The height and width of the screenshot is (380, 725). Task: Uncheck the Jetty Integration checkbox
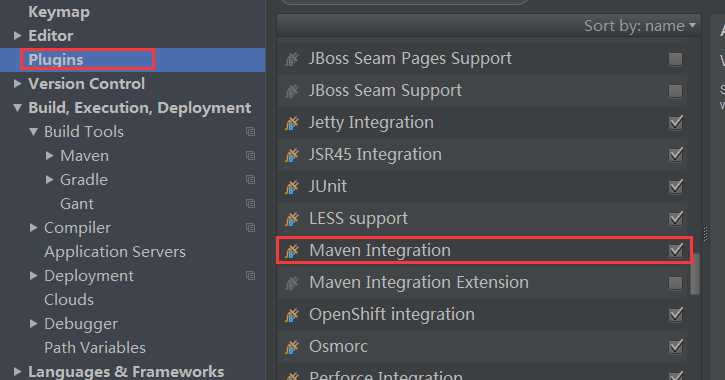point(676,123)
